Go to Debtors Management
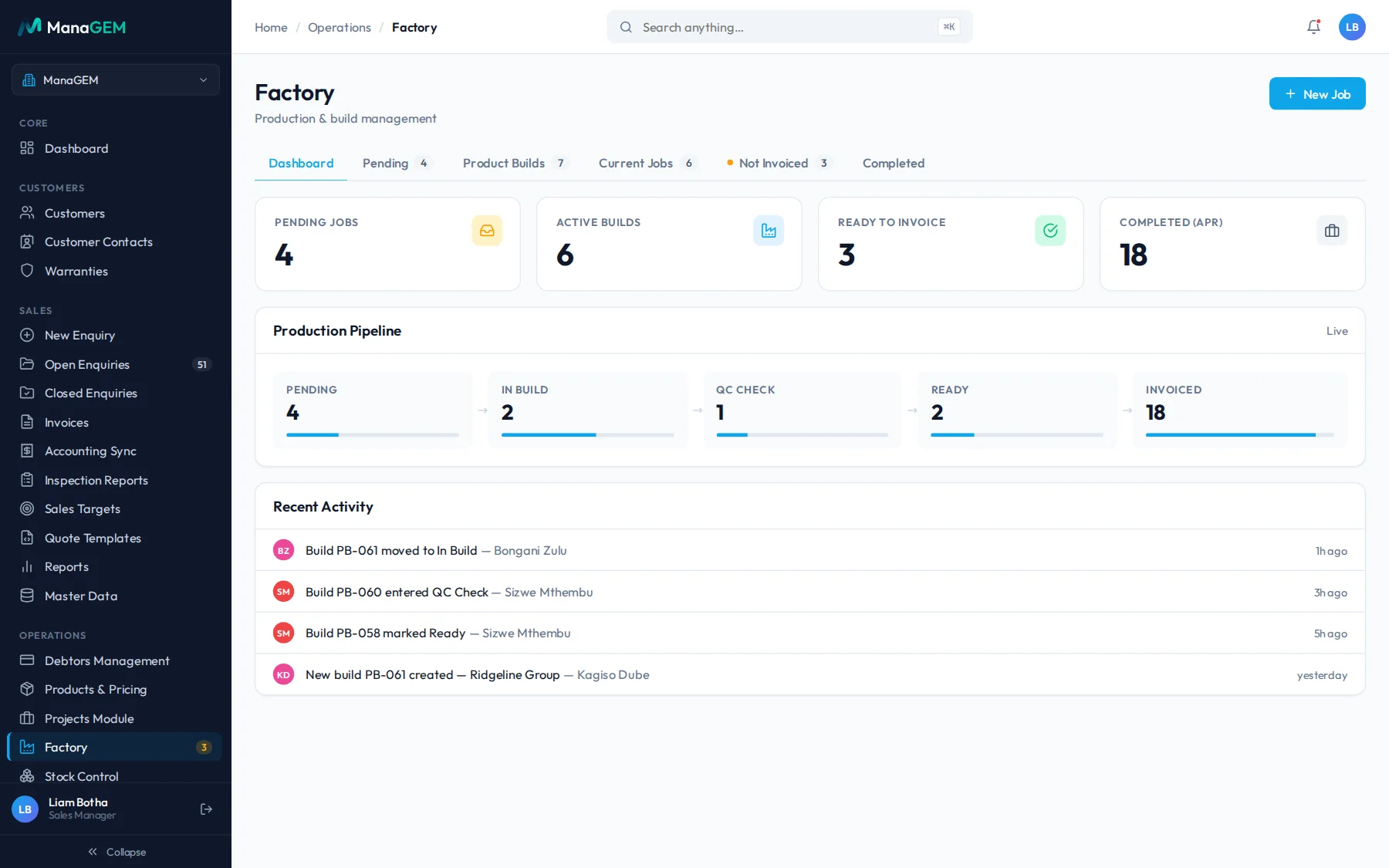 (x=116, y=660)
